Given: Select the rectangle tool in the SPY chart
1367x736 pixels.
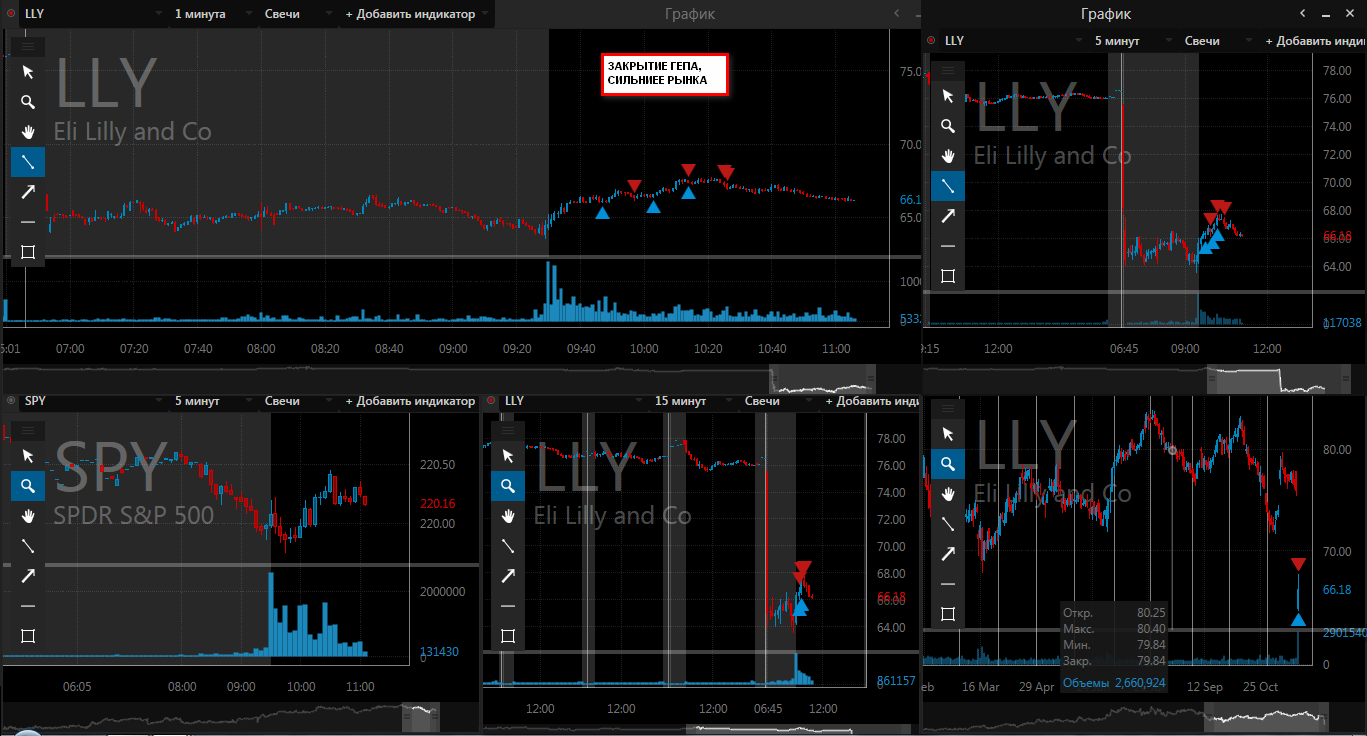Looking at the screenshot, I should pyautogui.click(x=28, y=636).
